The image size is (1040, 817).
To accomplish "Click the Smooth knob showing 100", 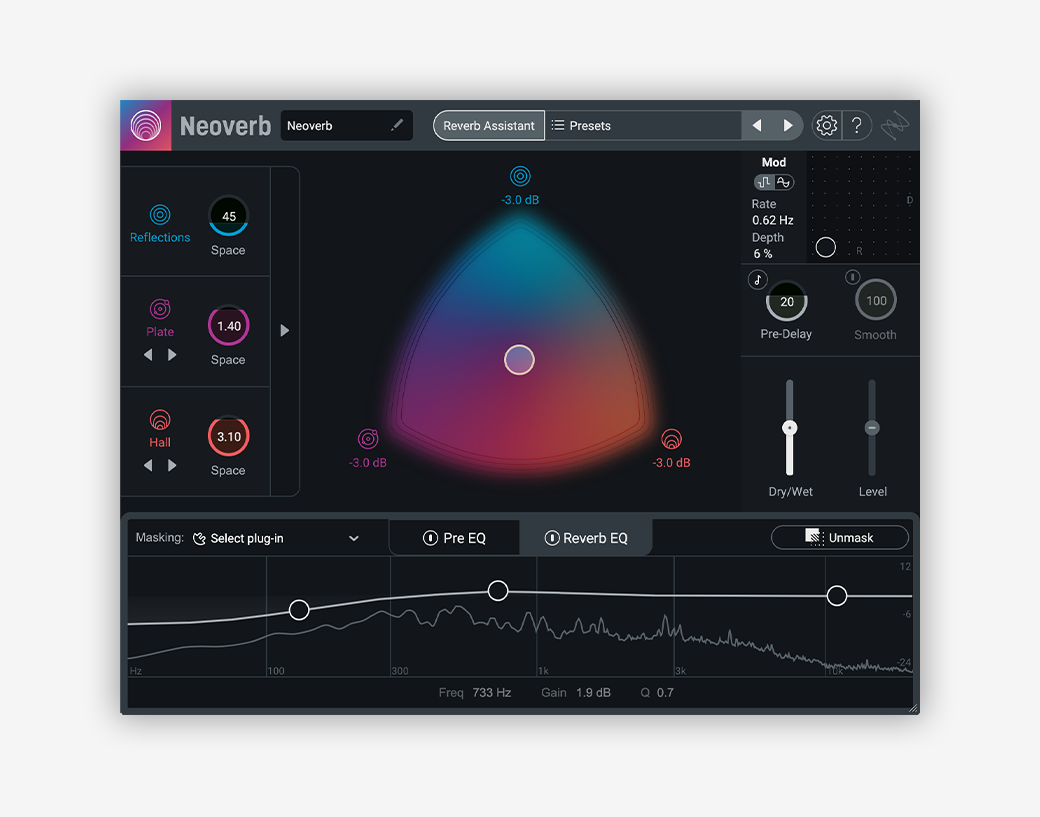I will click(x=876, y=300).
